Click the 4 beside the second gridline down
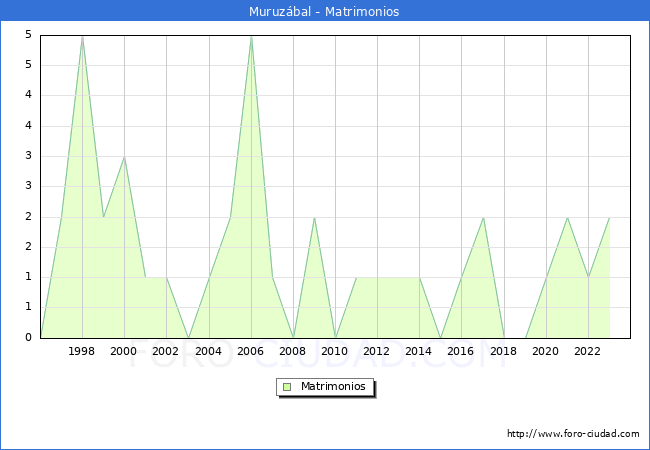Viewport: 650px width, 450px height. click(x=28, y=95)
